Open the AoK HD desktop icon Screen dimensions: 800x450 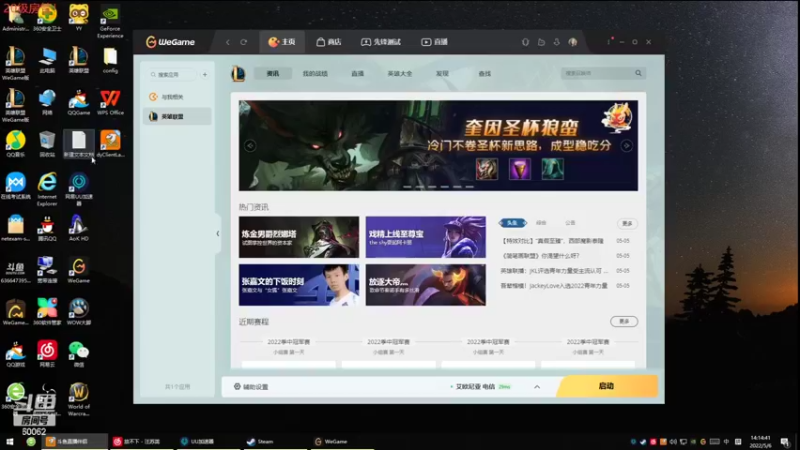(x=79, y=229)
